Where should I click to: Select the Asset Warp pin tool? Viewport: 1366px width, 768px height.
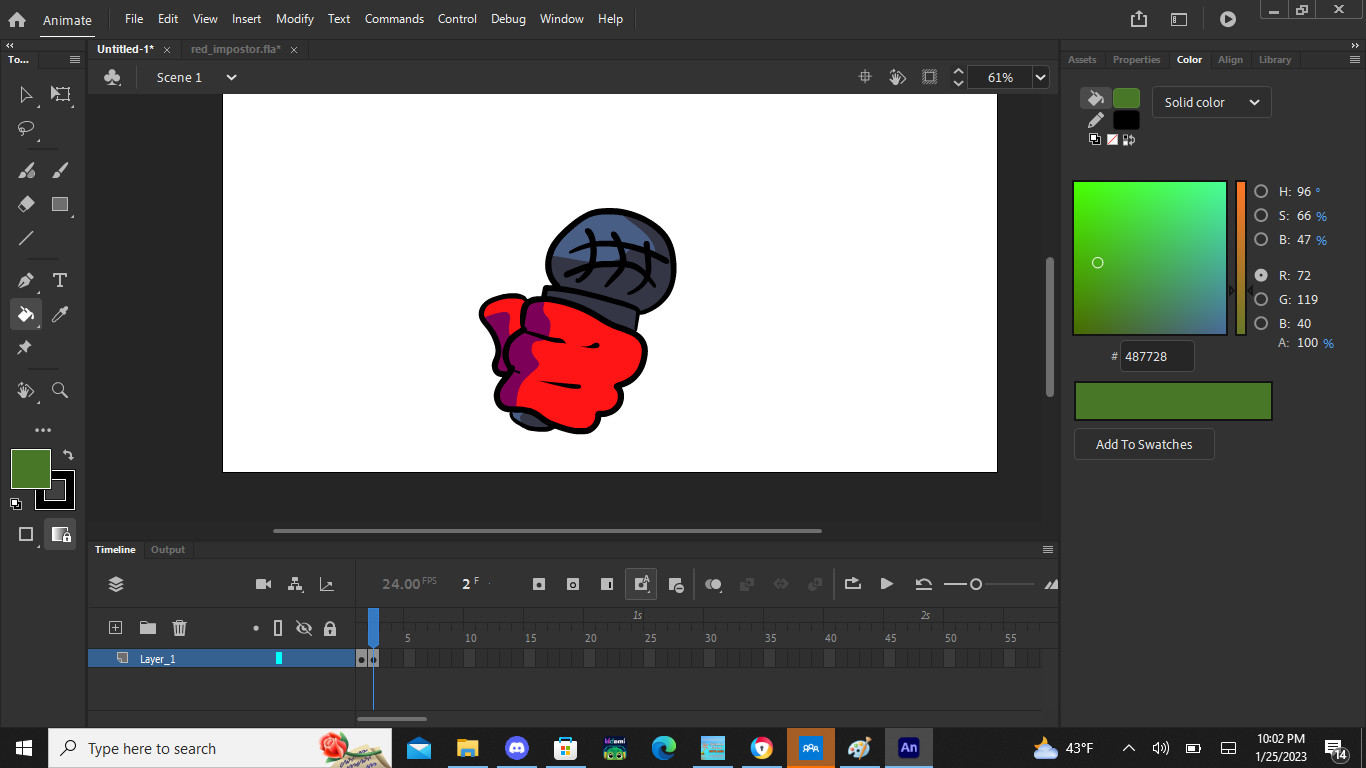coord(24,348)
